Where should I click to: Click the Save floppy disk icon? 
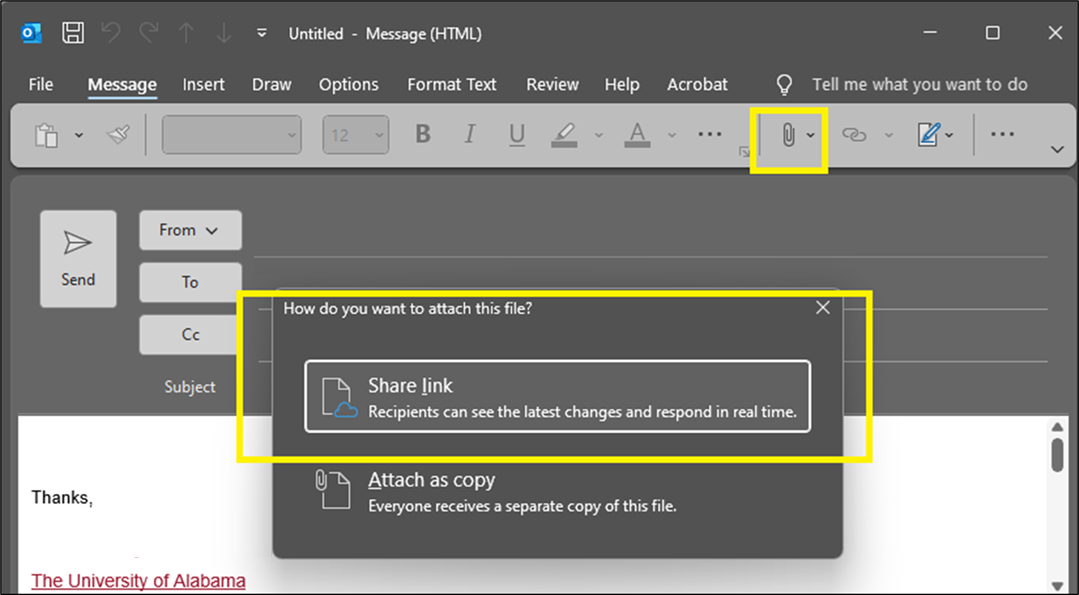click(x=73, y=33)
